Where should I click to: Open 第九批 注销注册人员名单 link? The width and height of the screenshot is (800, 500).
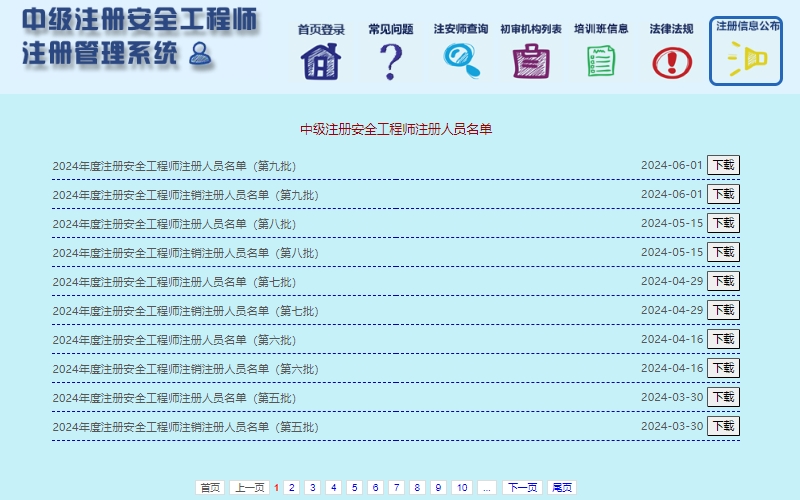(x=185, y=195)
